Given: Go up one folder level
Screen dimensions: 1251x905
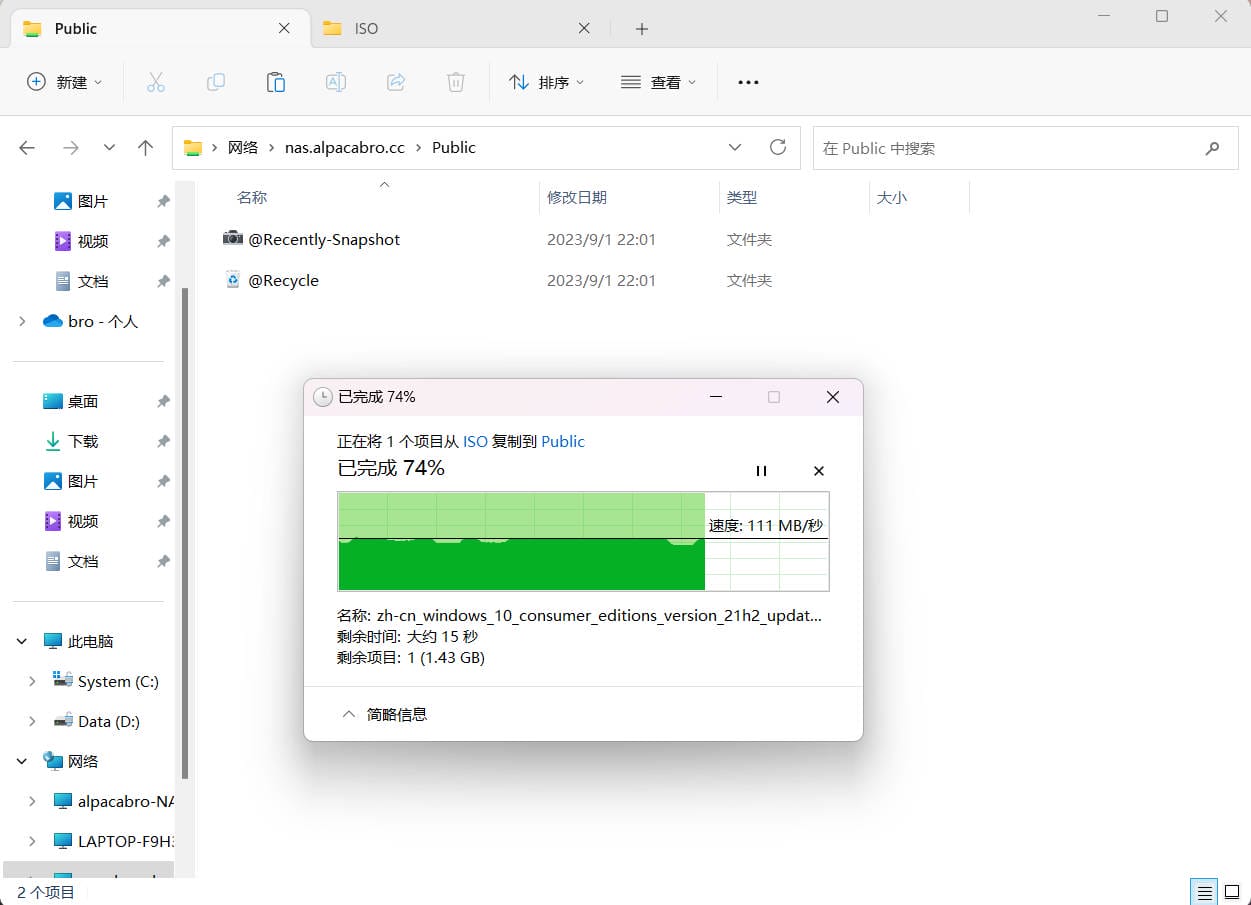Looking at the screenshot, I should tap(145, 148).
